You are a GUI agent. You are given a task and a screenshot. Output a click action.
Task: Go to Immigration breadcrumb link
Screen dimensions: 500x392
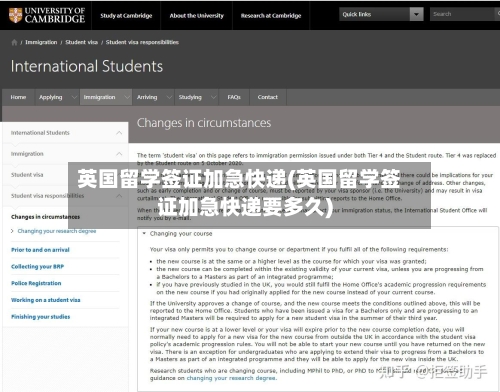coord(41,42)
